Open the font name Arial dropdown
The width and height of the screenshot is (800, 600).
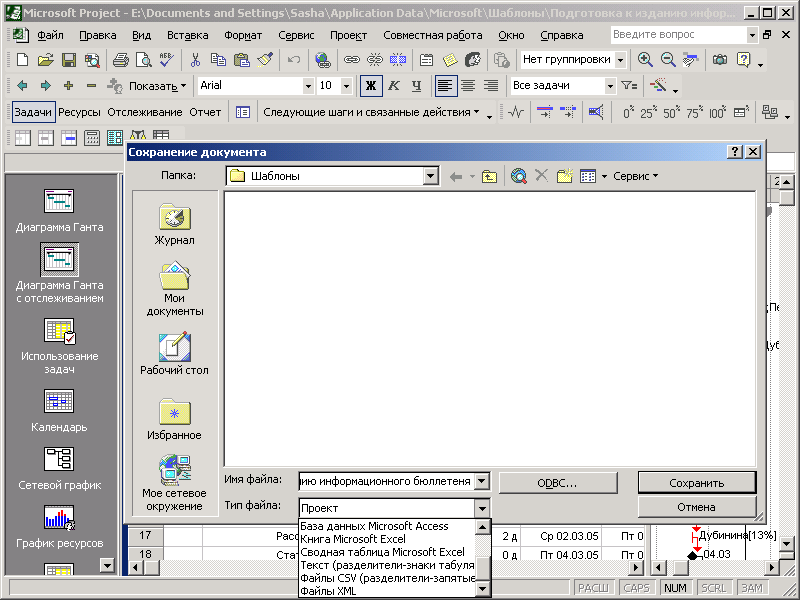click(308, 86)
